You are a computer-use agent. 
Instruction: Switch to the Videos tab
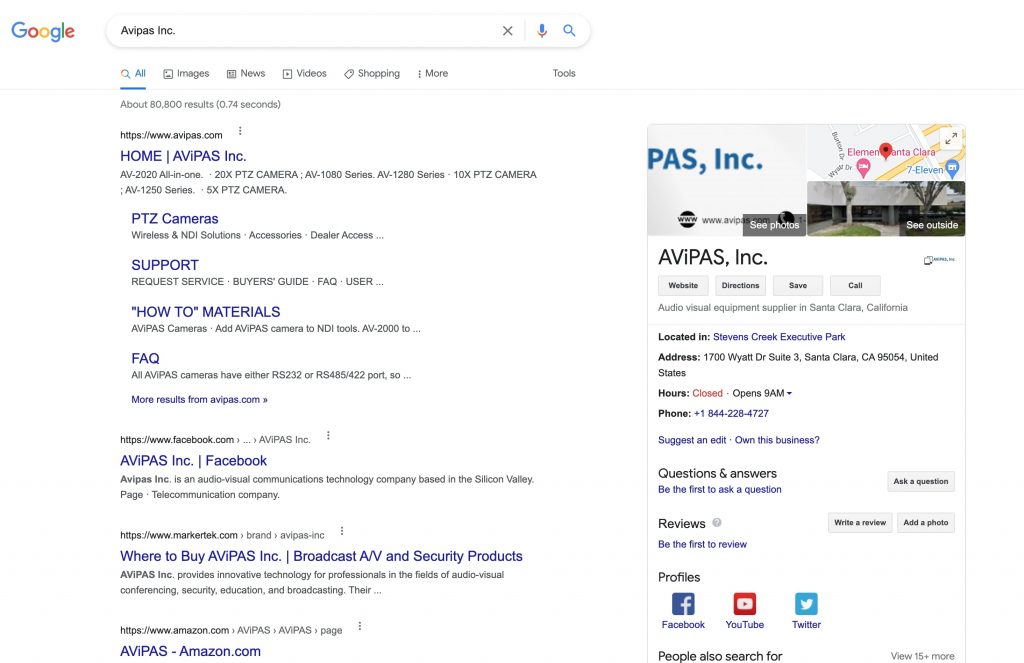(304, 74)
